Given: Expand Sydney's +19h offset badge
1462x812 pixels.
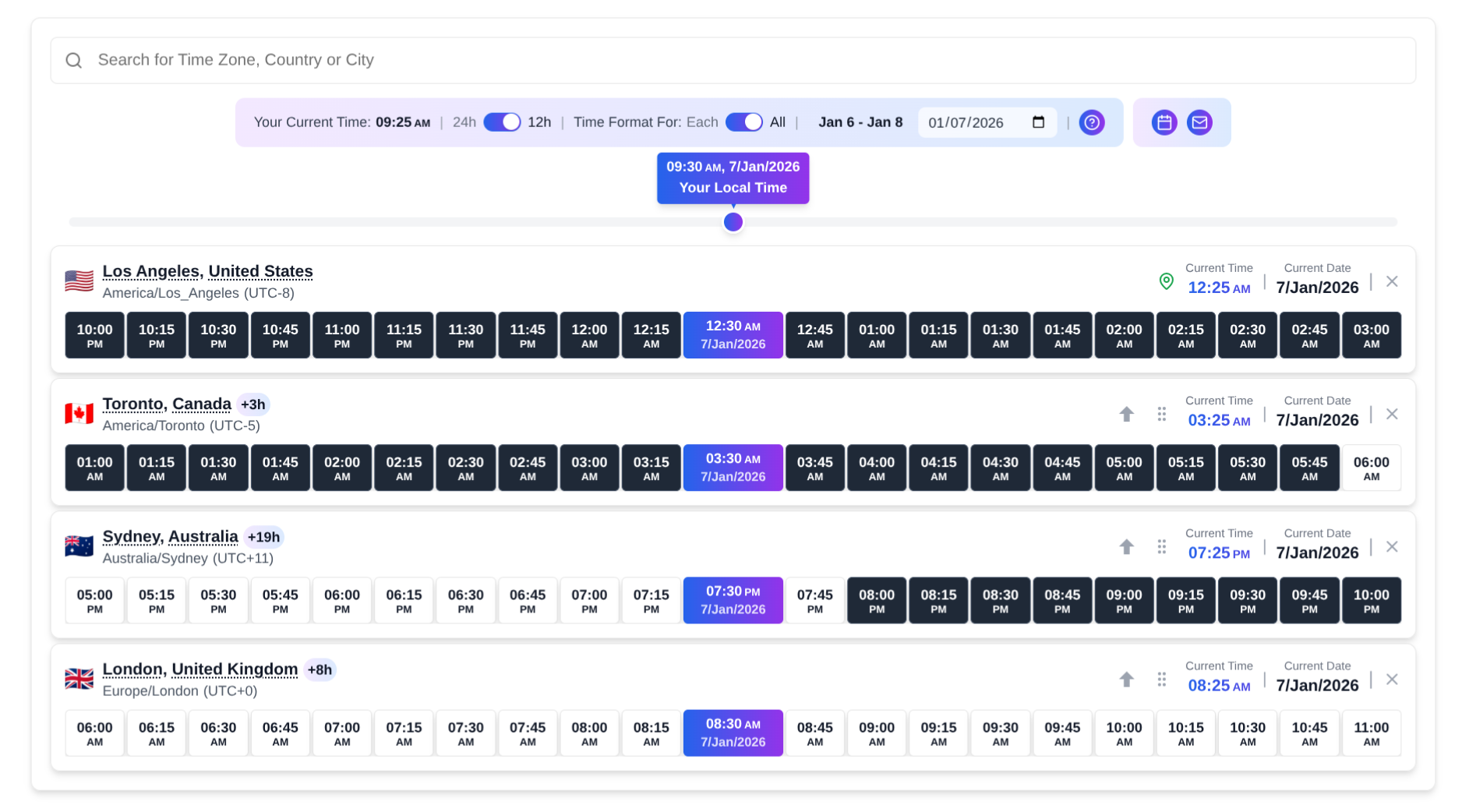Looking at the screenshot, I should tap(264, 537).
